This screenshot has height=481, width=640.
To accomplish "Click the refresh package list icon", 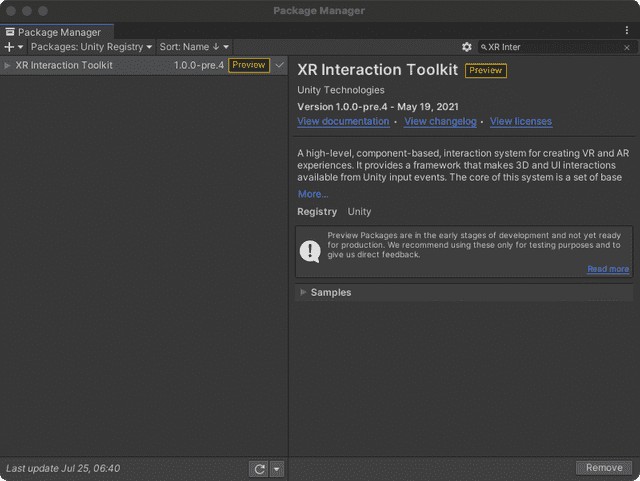I will [x=259, y=468].
